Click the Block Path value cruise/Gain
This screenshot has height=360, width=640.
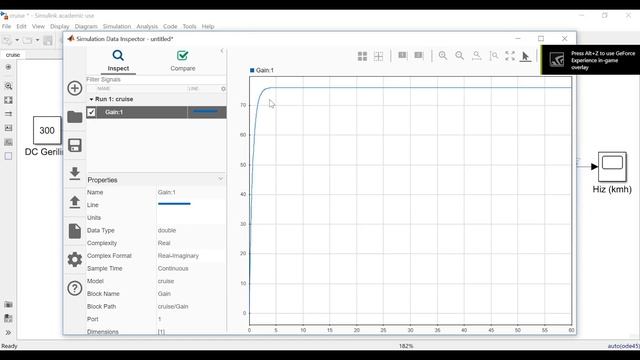tap(173, 307)
